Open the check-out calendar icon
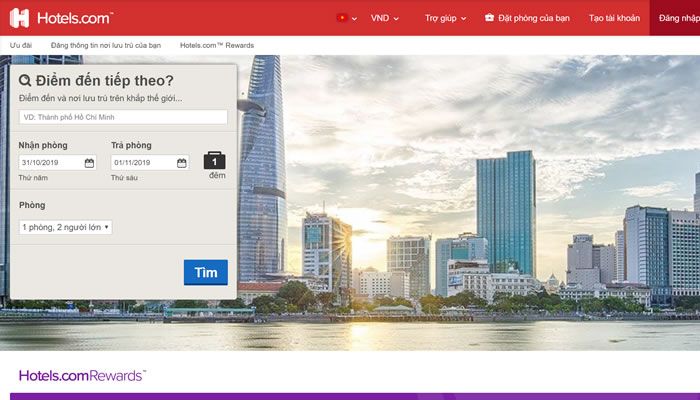 tap(182, 163)
